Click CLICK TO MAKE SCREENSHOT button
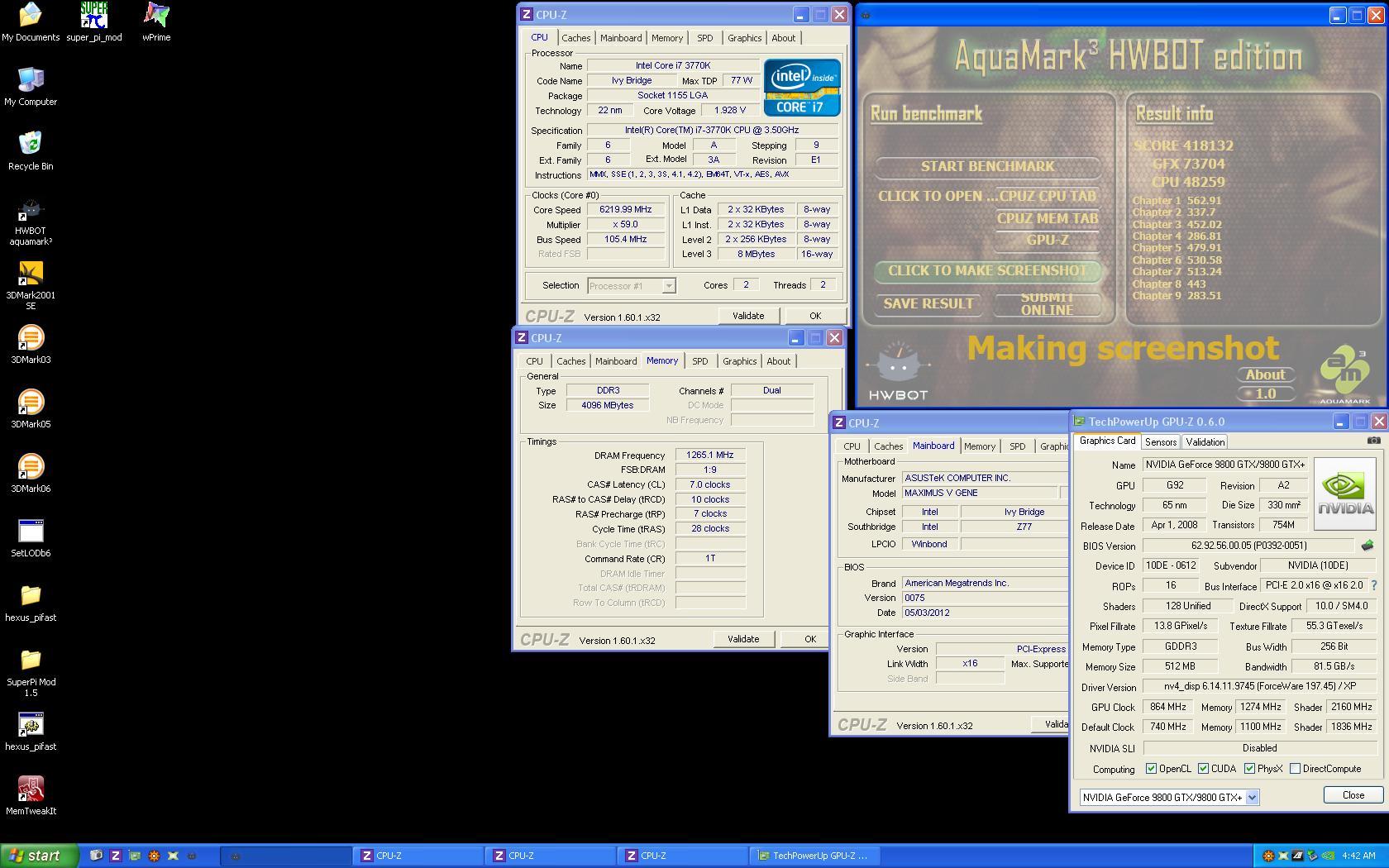The width and height of the screenshot is (1389, 868). [x=988, y=270]
